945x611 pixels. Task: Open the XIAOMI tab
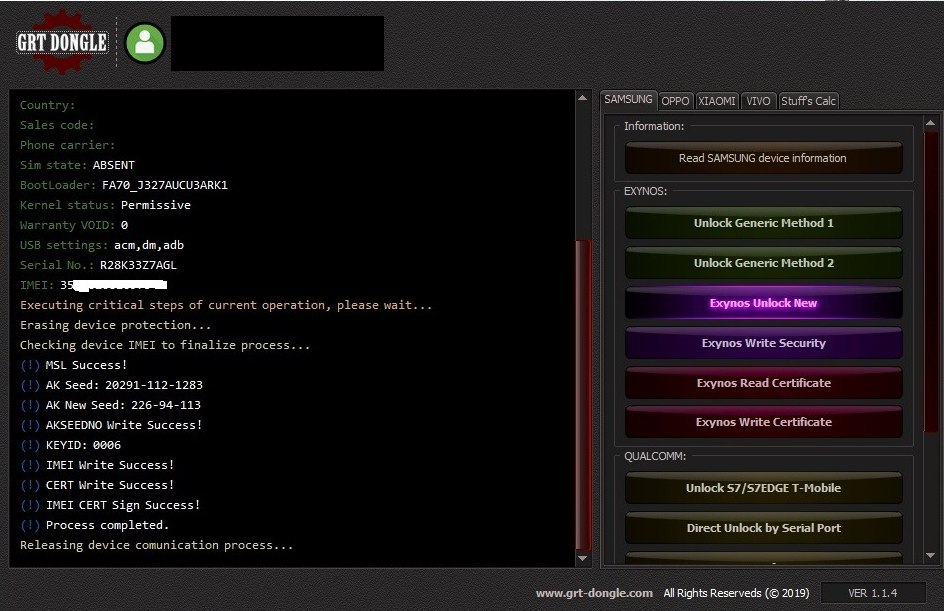pyautogui.click(x=717, y=101)
